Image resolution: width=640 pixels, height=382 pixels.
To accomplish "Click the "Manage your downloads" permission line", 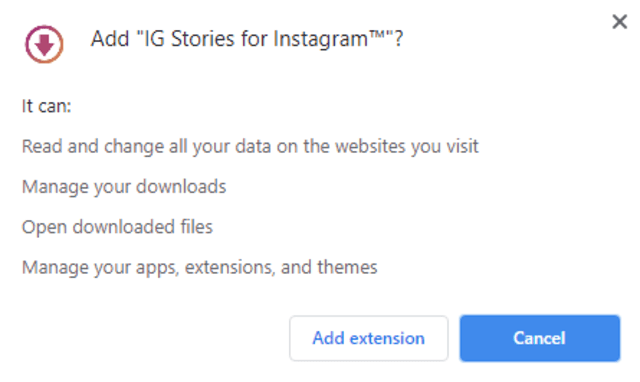I will point(124,187).
